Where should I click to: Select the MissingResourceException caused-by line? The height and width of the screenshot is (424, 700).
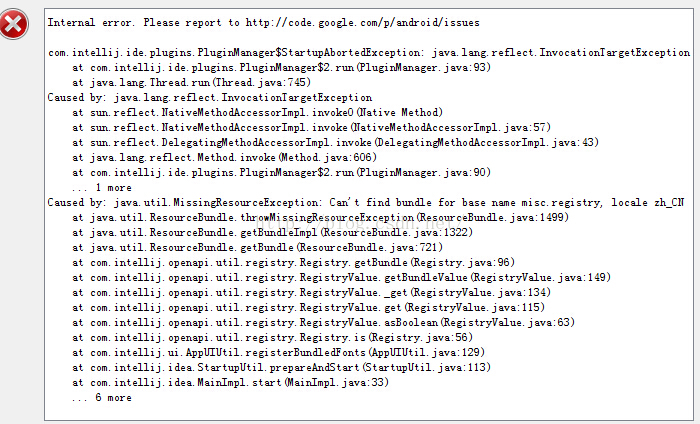(366, 203)
